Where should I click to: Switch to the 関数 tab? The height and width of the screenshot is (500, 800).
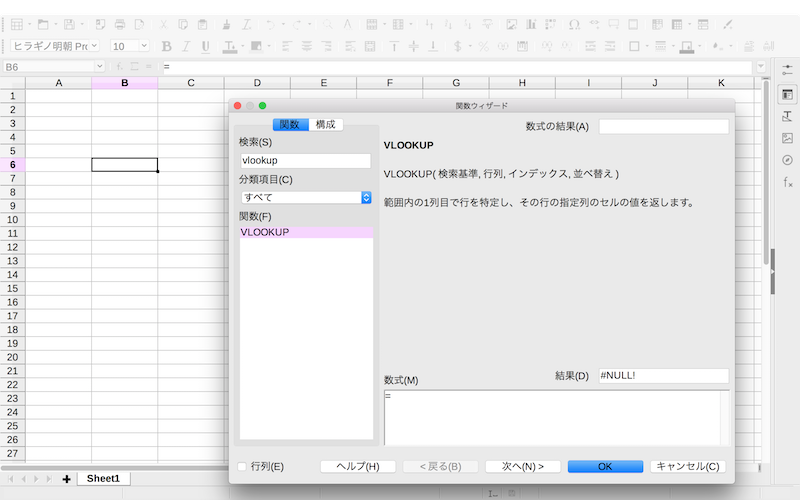[x=290, y=124]
